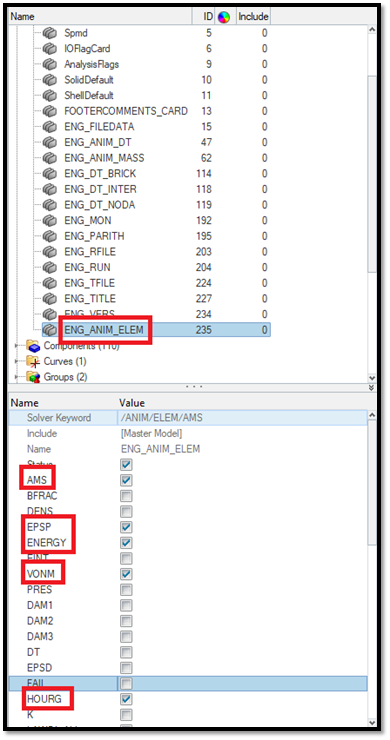Viewport: 390px width, 740px height.
Task: Enable the EPSD checkbox
Action: 126,668
